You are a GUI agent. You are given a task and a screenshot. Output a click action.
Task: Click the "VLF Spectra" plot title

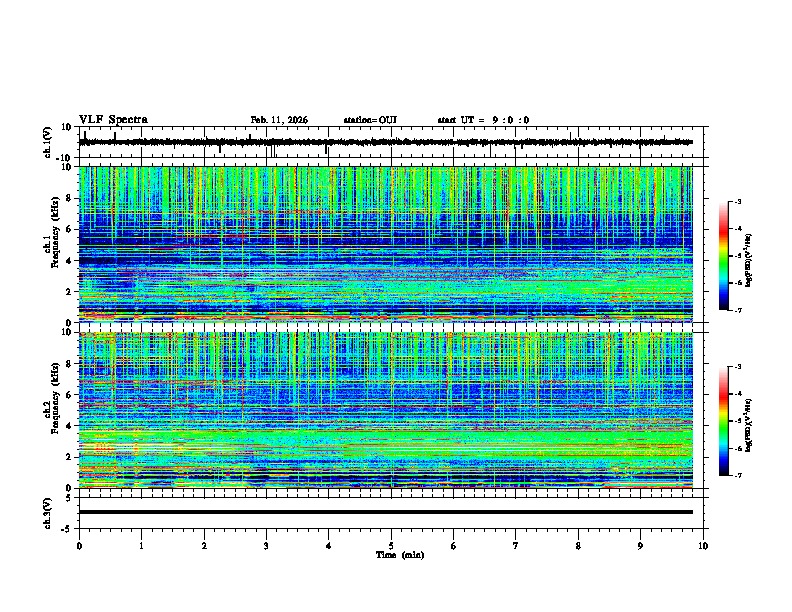(x=113, y=120)
